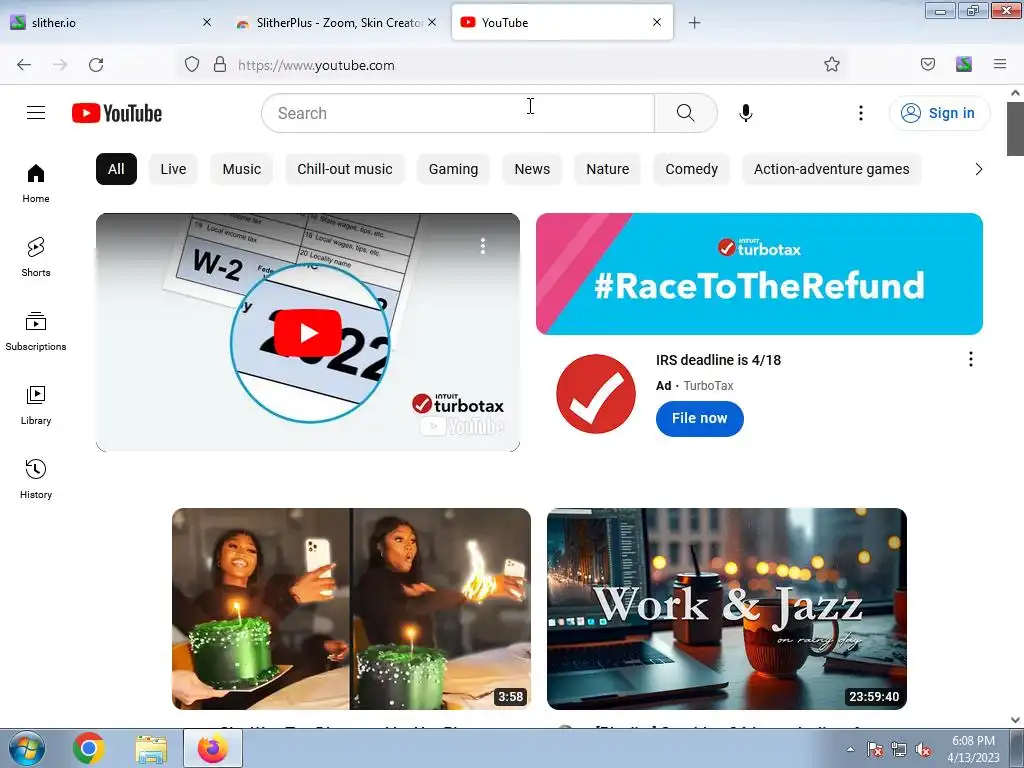
Task: Click the network tray icon
Action: pyautogui.click(x=899, y=749)
